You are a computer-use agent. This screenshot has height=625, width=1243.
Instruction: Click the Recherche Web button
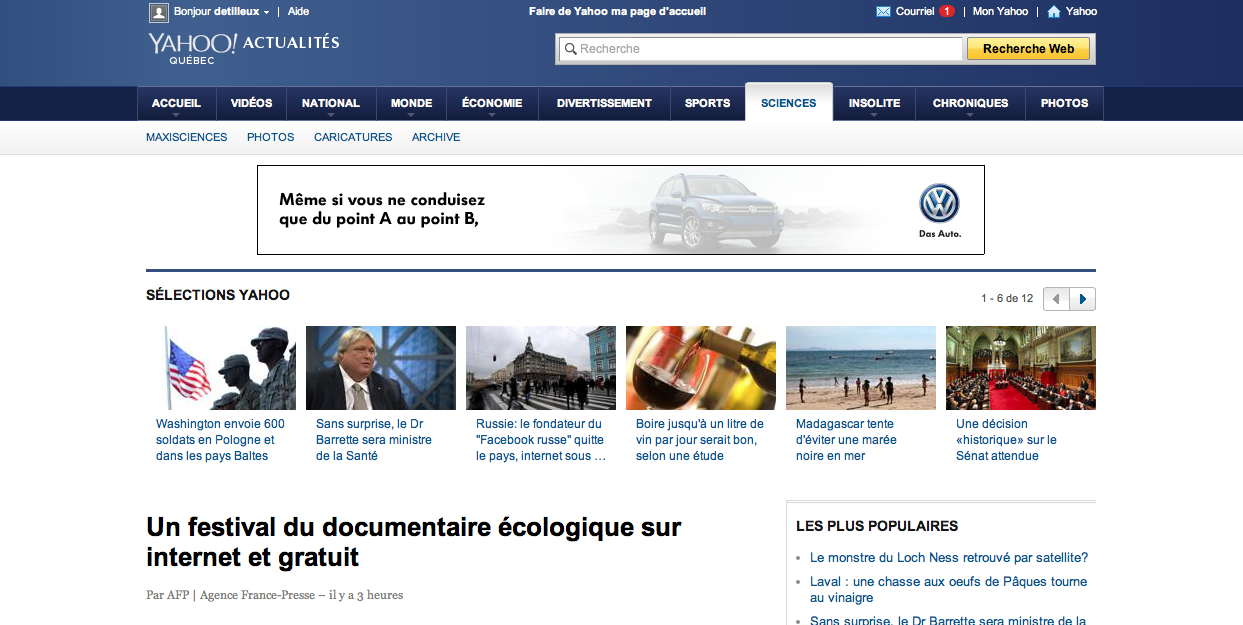tap(1028, 49)
